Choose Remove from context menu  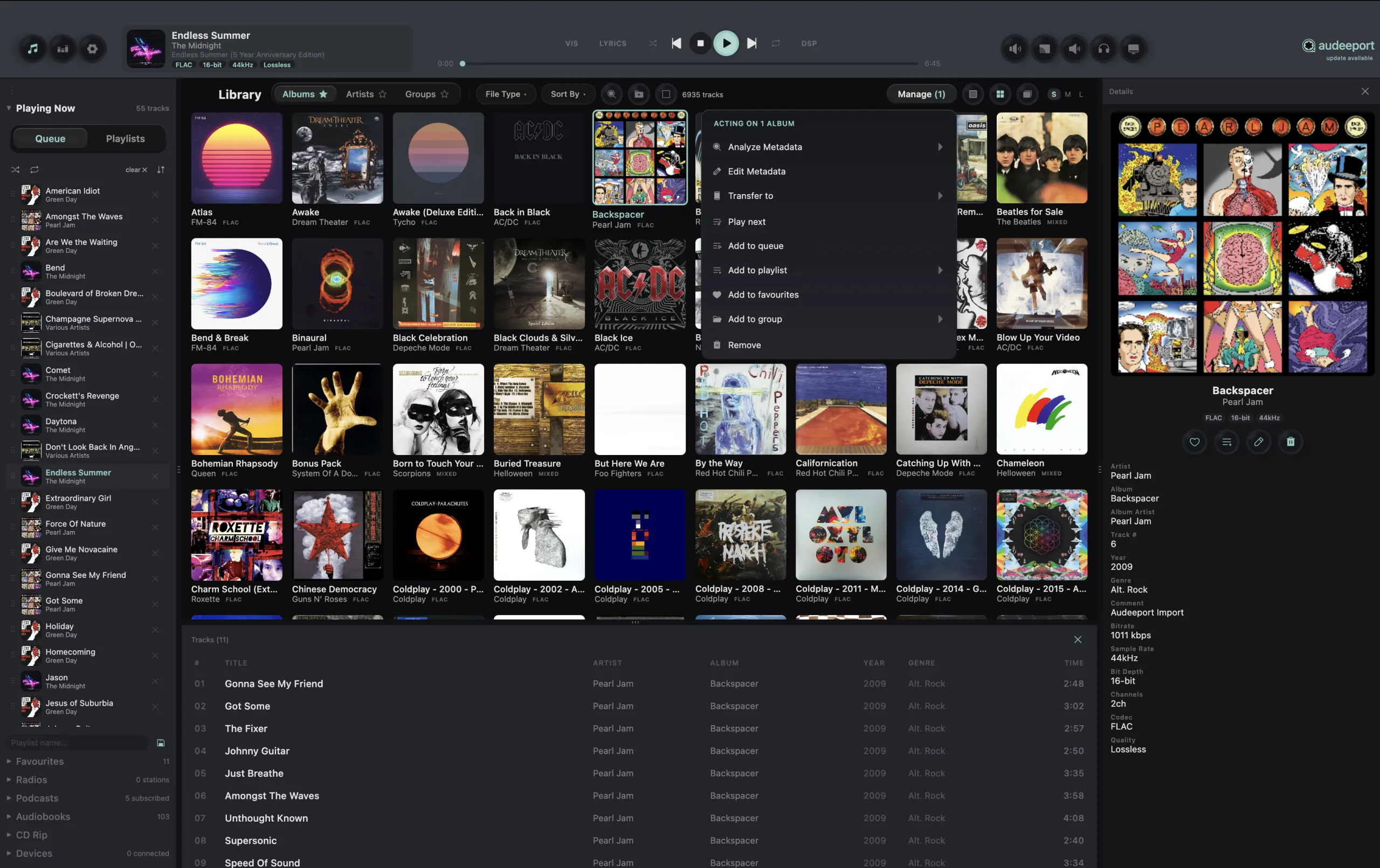click(x=828, y=345)
